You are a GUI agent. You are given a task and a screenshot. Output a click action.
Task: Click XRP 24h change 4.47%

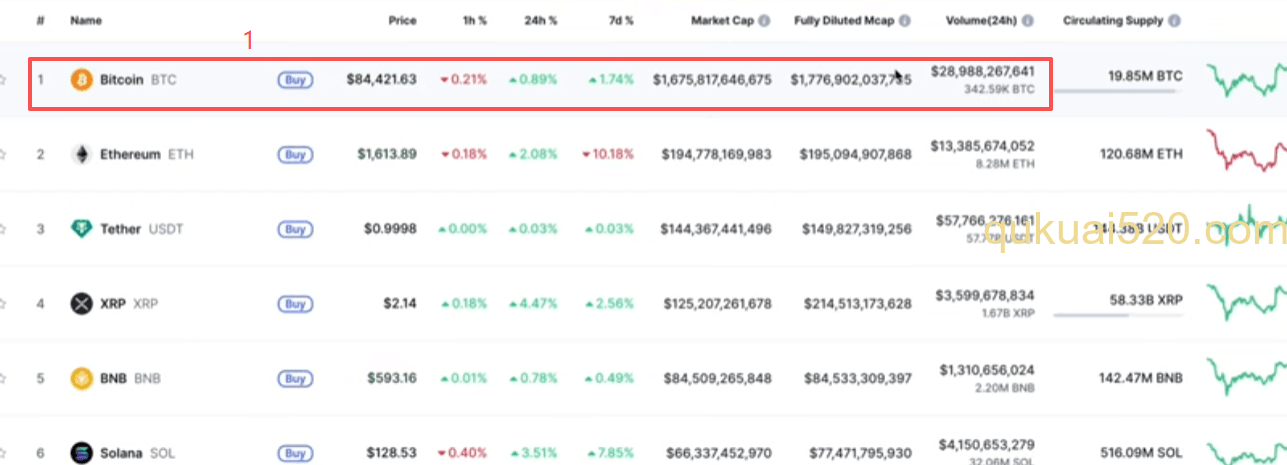coord(534,304)
